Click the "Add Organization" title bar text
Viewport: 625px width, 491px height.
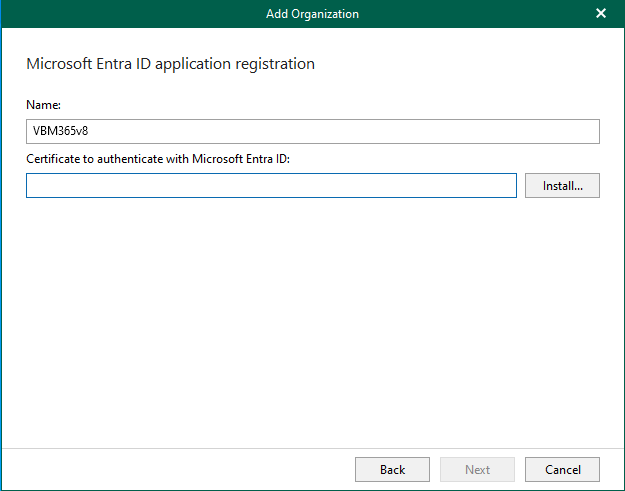pos(312,14)
